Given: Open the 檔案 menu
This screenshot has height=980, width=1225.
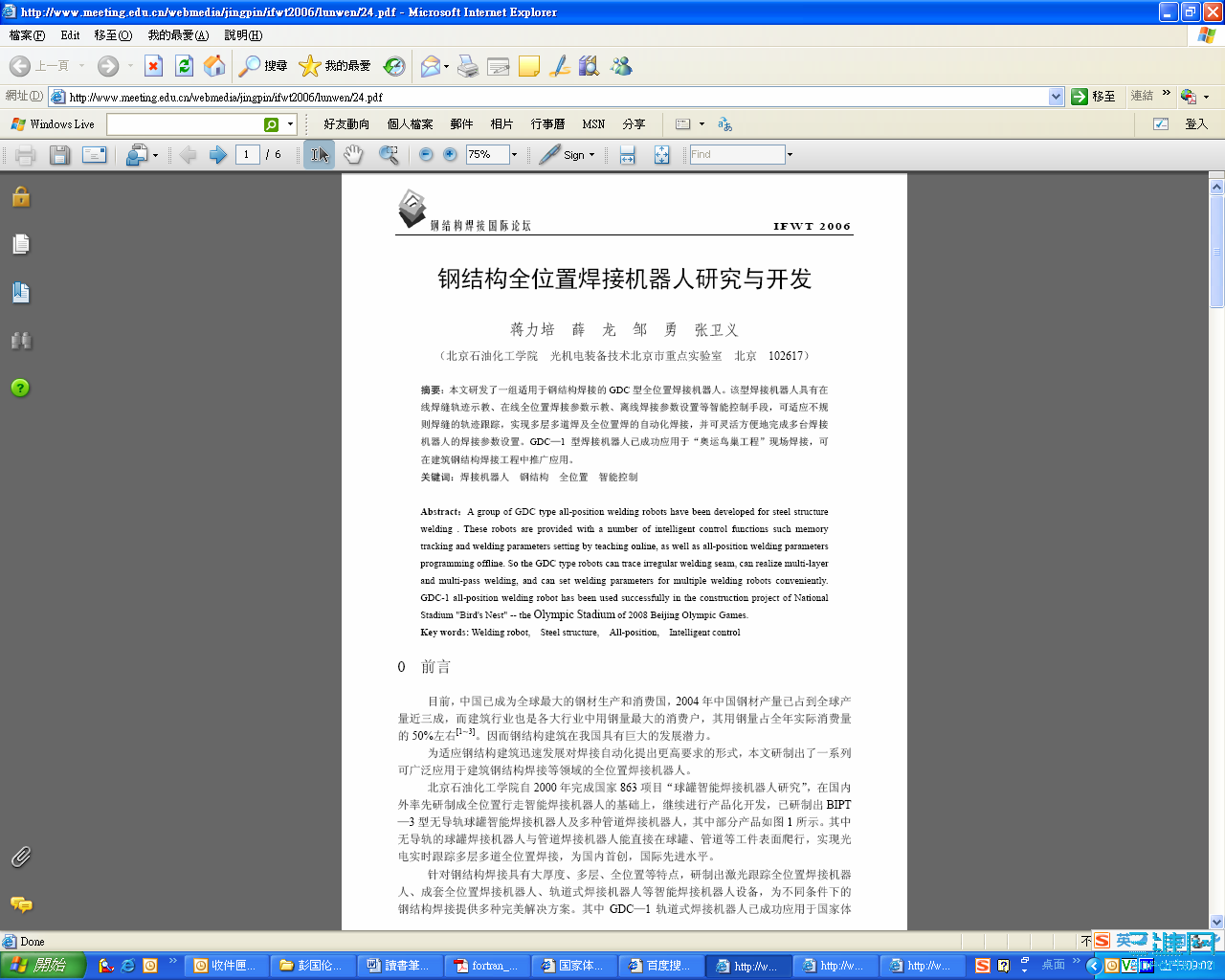Looking at the screenshot, I should pos(27,35).
